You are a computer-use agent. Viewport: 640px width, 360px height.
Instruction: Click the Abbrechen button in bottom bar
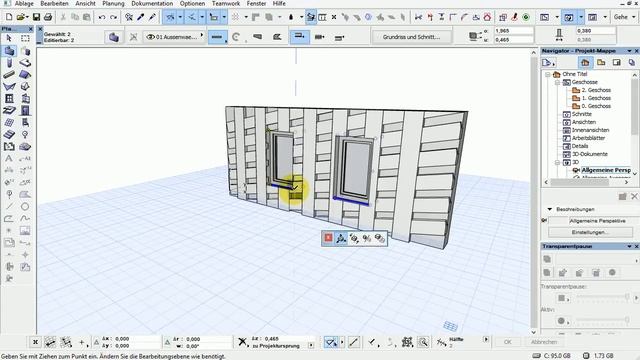544,342
